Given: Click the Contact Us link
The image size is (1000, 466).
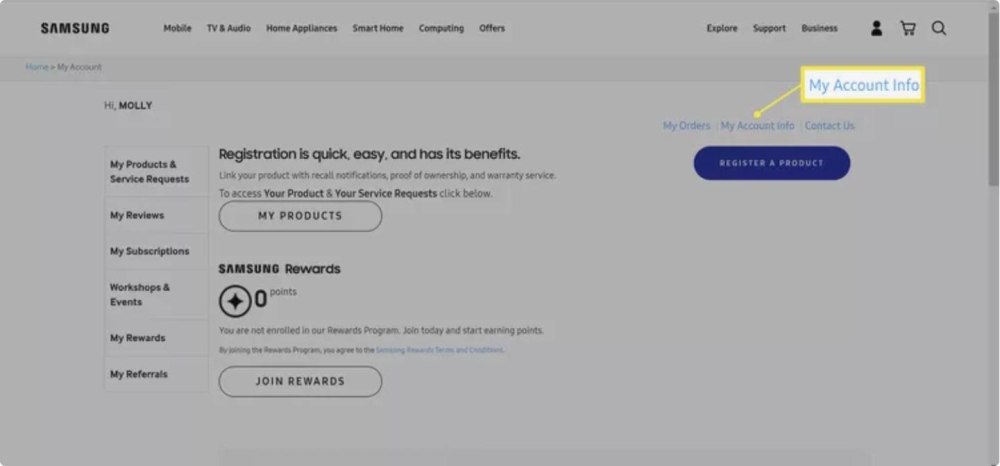Looking at the screenshot, I should tap(830, 126).
